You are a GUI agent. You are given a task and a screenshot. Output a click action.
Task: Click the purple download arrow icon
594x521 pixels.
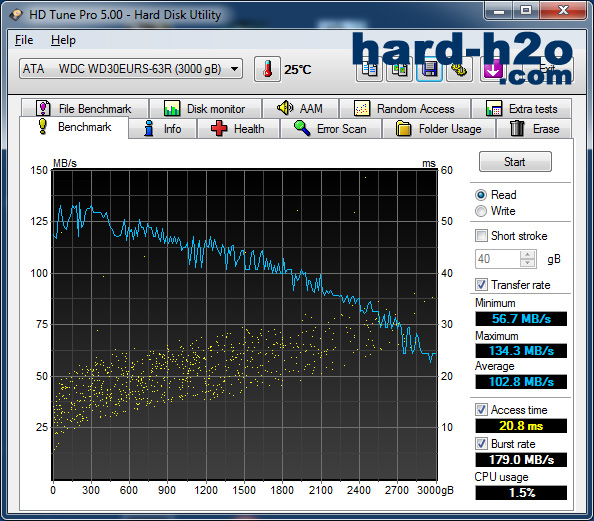(493, 69)
